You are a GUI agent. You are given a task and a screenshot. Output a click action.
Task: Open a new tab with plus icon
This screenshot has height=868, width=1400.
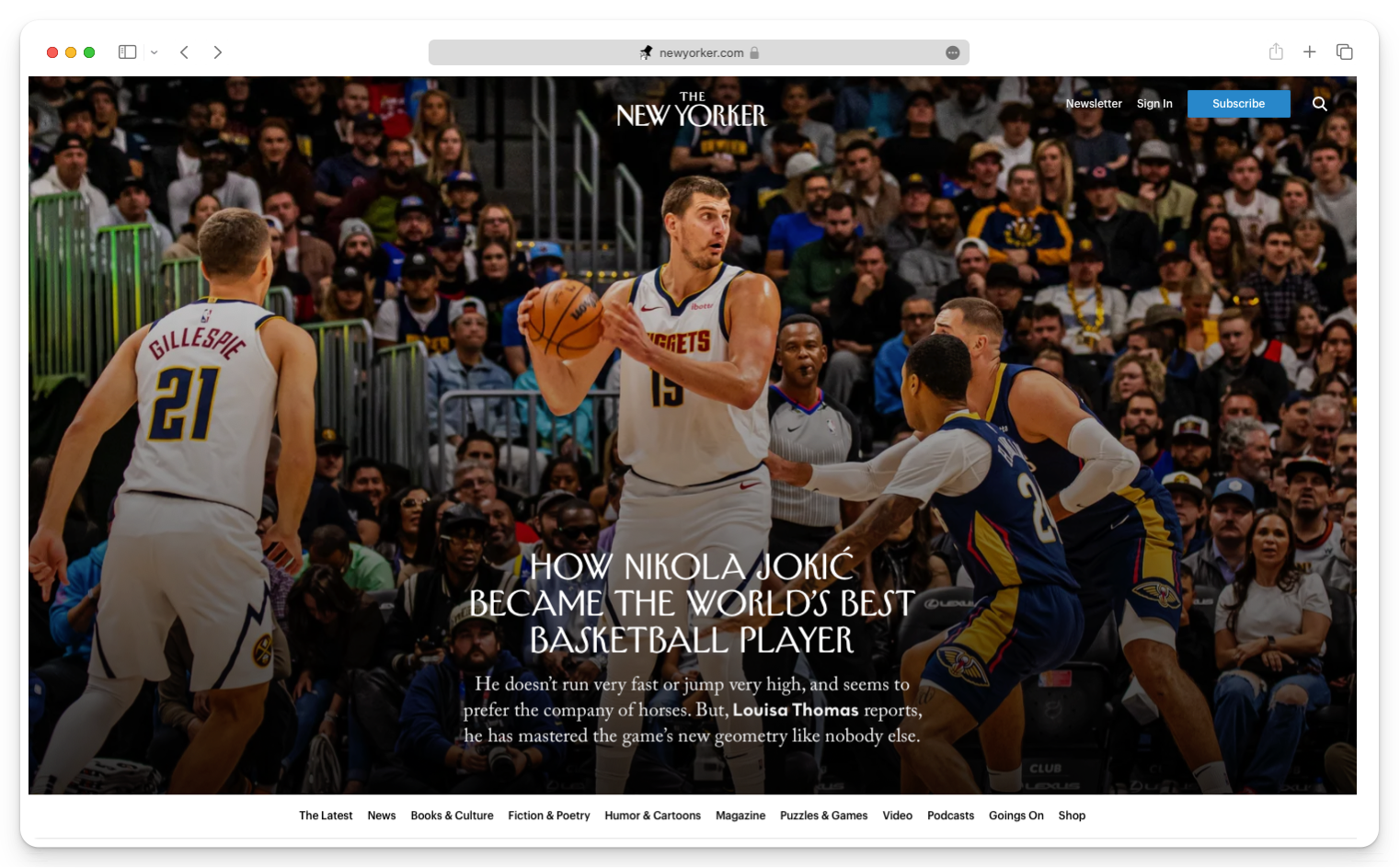(x=1310, y=52)
